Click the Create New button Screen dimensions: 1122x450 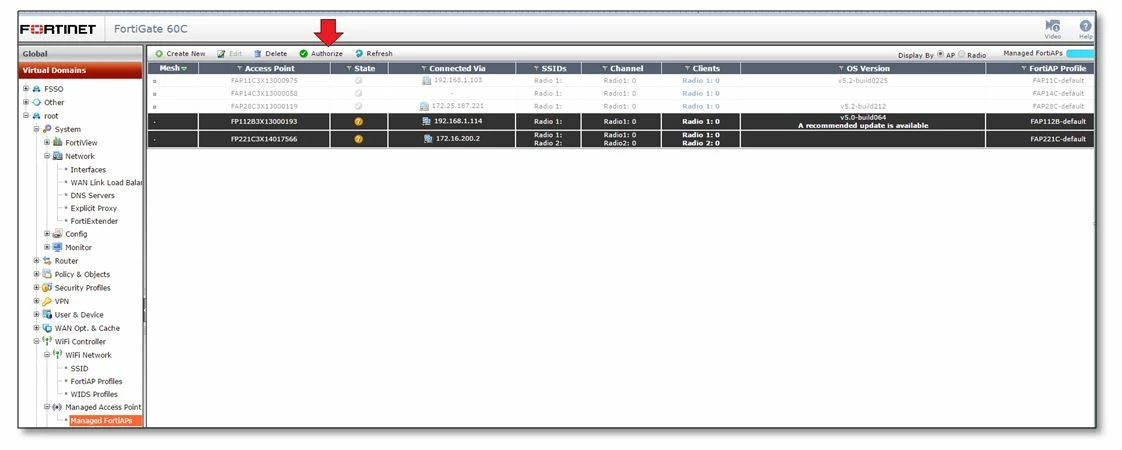(x=180, y=54)
